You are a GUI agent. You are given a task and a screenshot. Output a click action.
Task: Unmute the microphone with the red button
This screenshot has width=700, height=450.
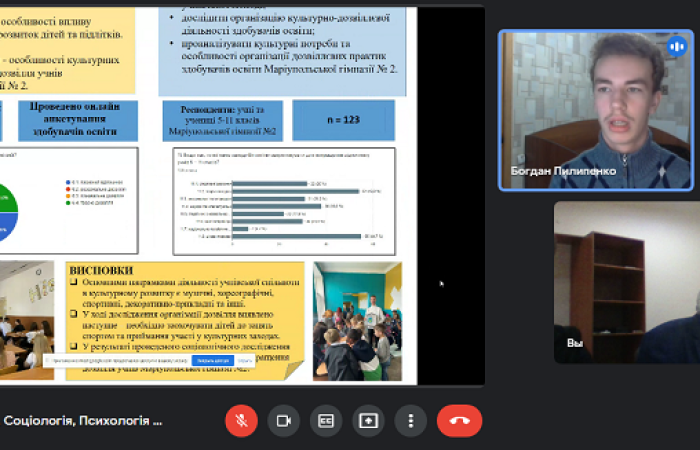click(241, 420)
